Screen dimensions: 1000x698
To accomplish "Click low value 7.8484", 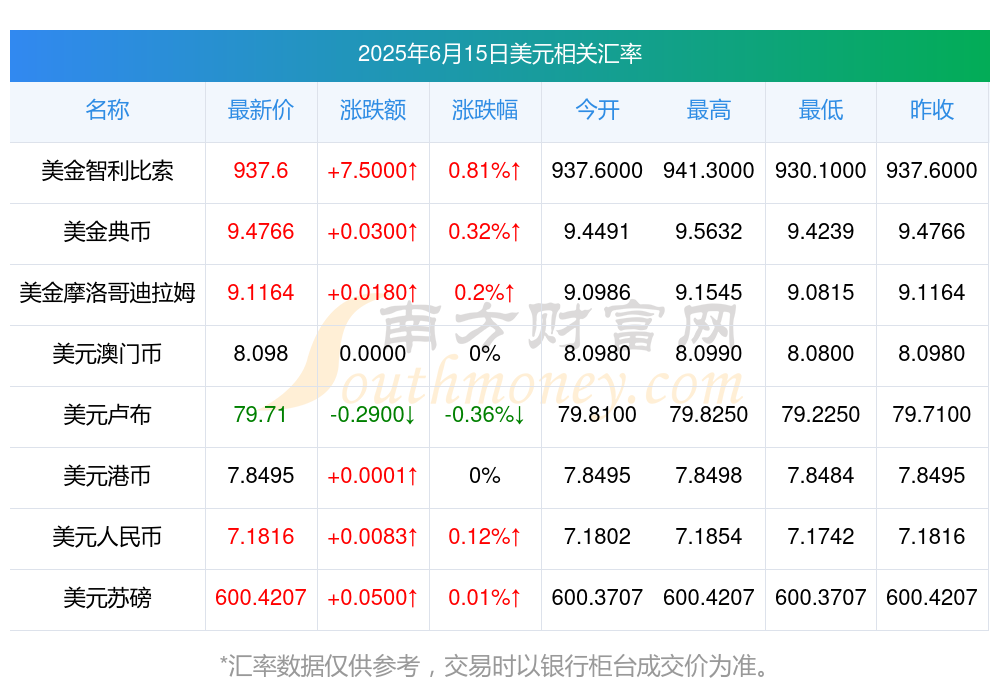I will (821, 475).
